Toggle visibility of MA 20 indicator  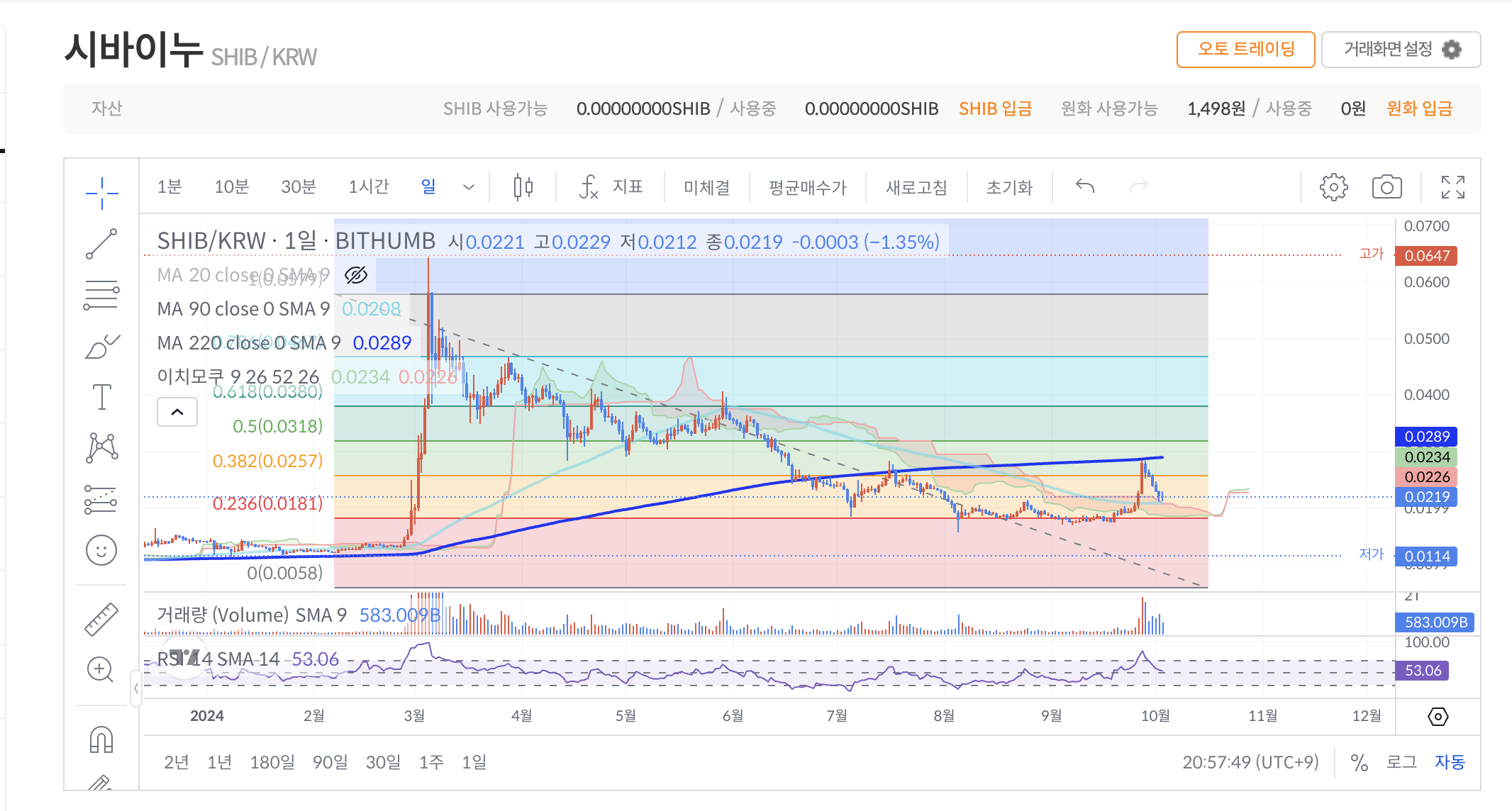tap(356, 275)
